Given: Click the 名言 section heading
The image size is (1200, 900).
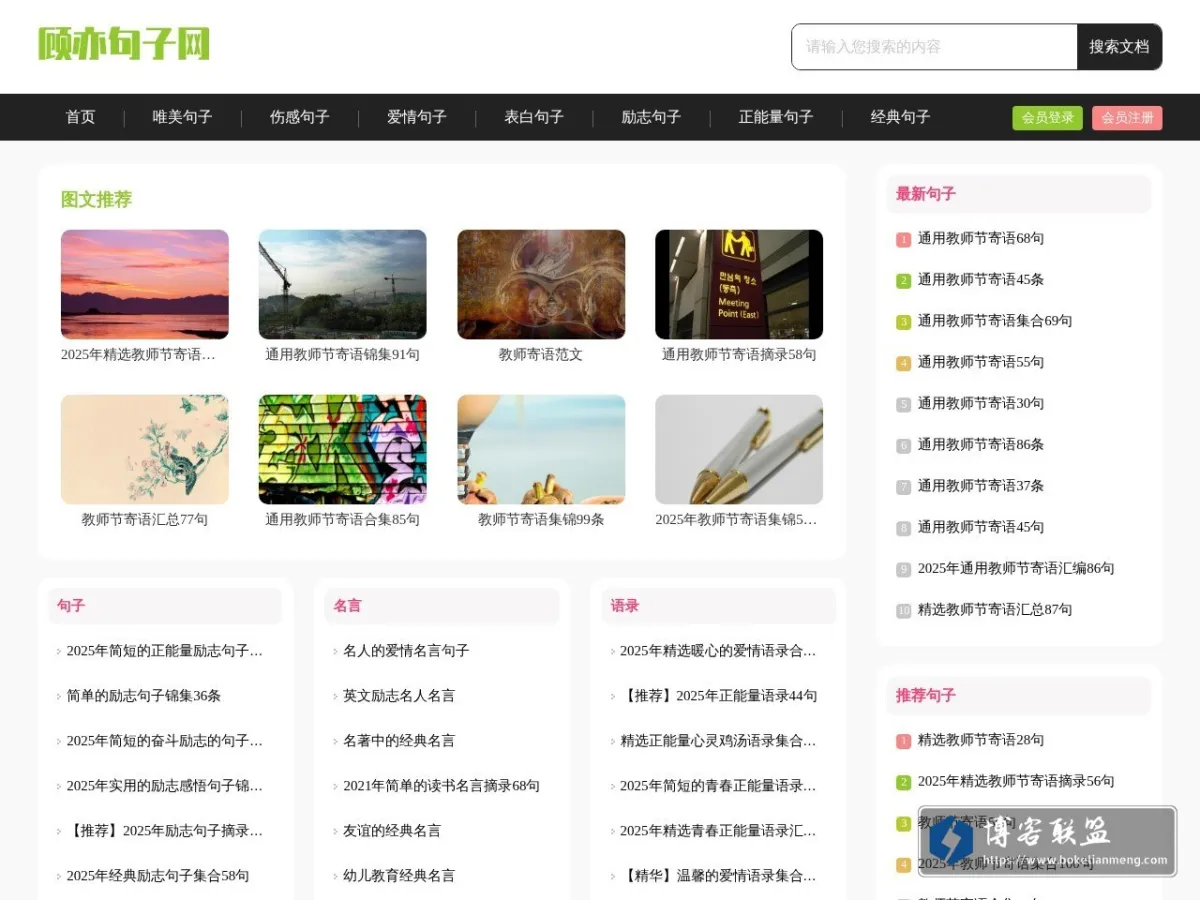Looking at the screenshot, I should coord(348,606).
